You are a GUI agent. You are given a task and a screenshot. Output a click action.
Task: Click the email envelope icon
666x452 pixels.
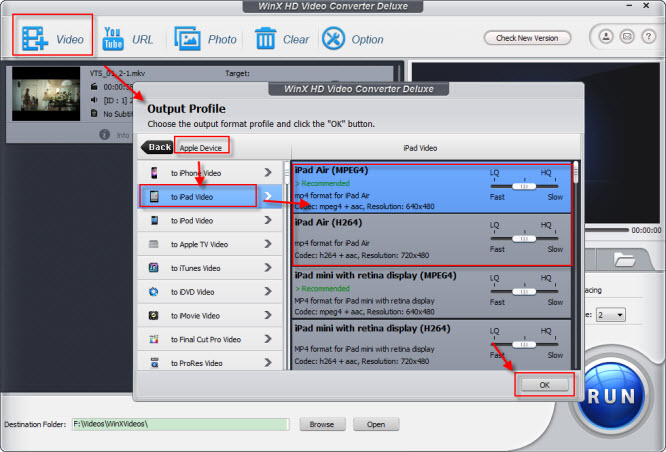point(626,37)
